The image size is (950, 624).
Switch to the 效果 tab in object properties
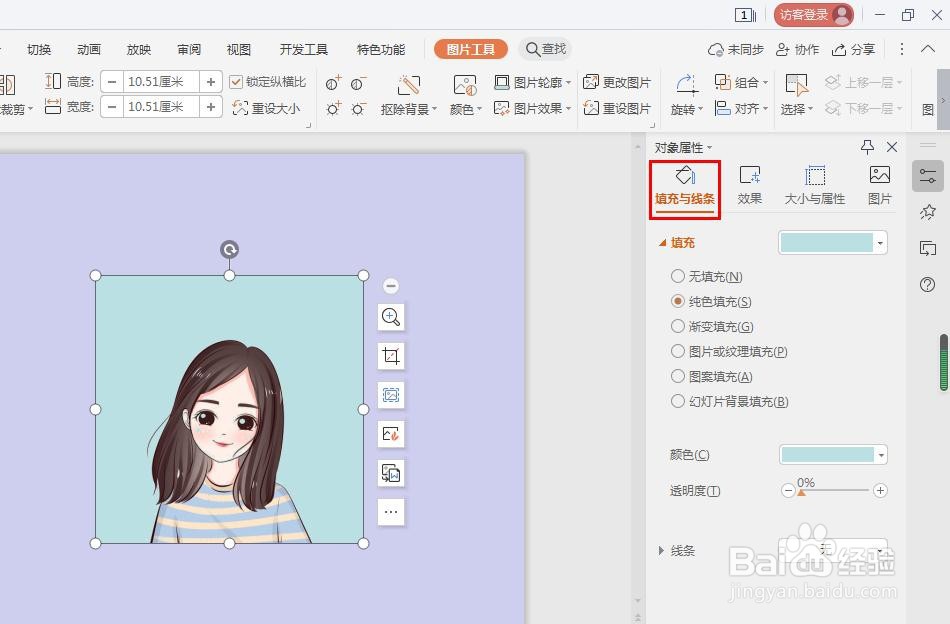tap(749, 185)
